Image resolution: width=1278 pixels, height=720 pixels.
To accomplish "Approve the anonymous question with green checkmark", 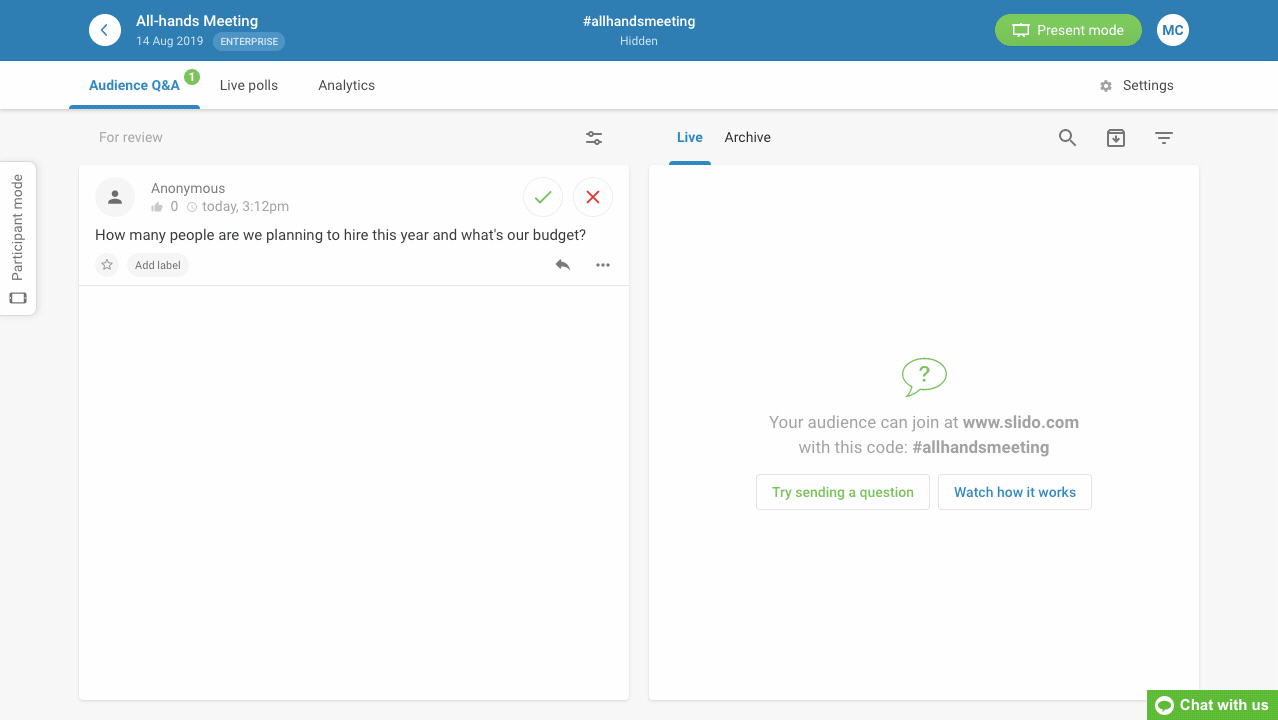I will tap(543, 198).
